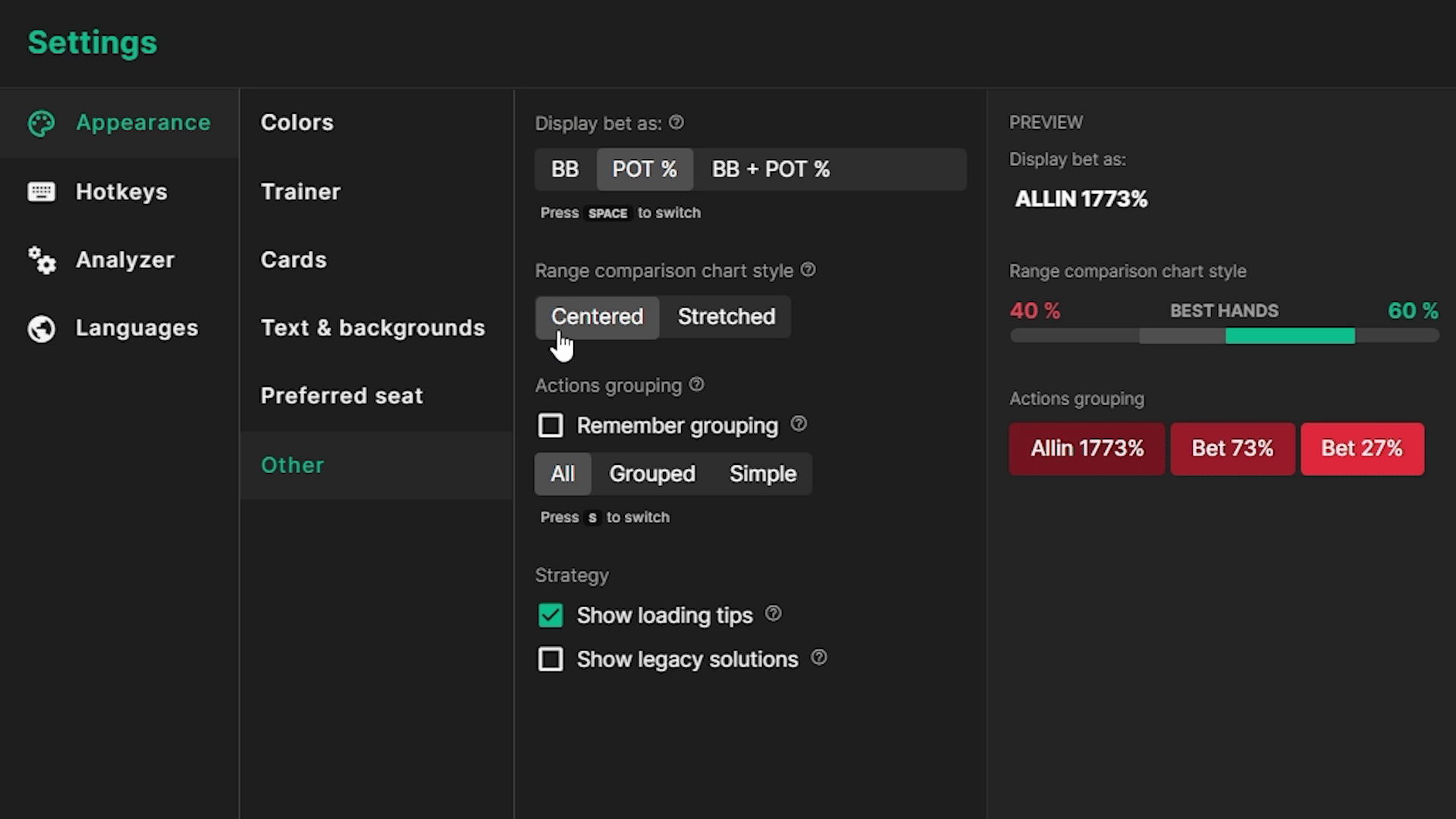Image resolution: width=1456 pixels, height=819 pixels.
Task: Click the Analyzer settings icon
Action: (x=40, y=259)
